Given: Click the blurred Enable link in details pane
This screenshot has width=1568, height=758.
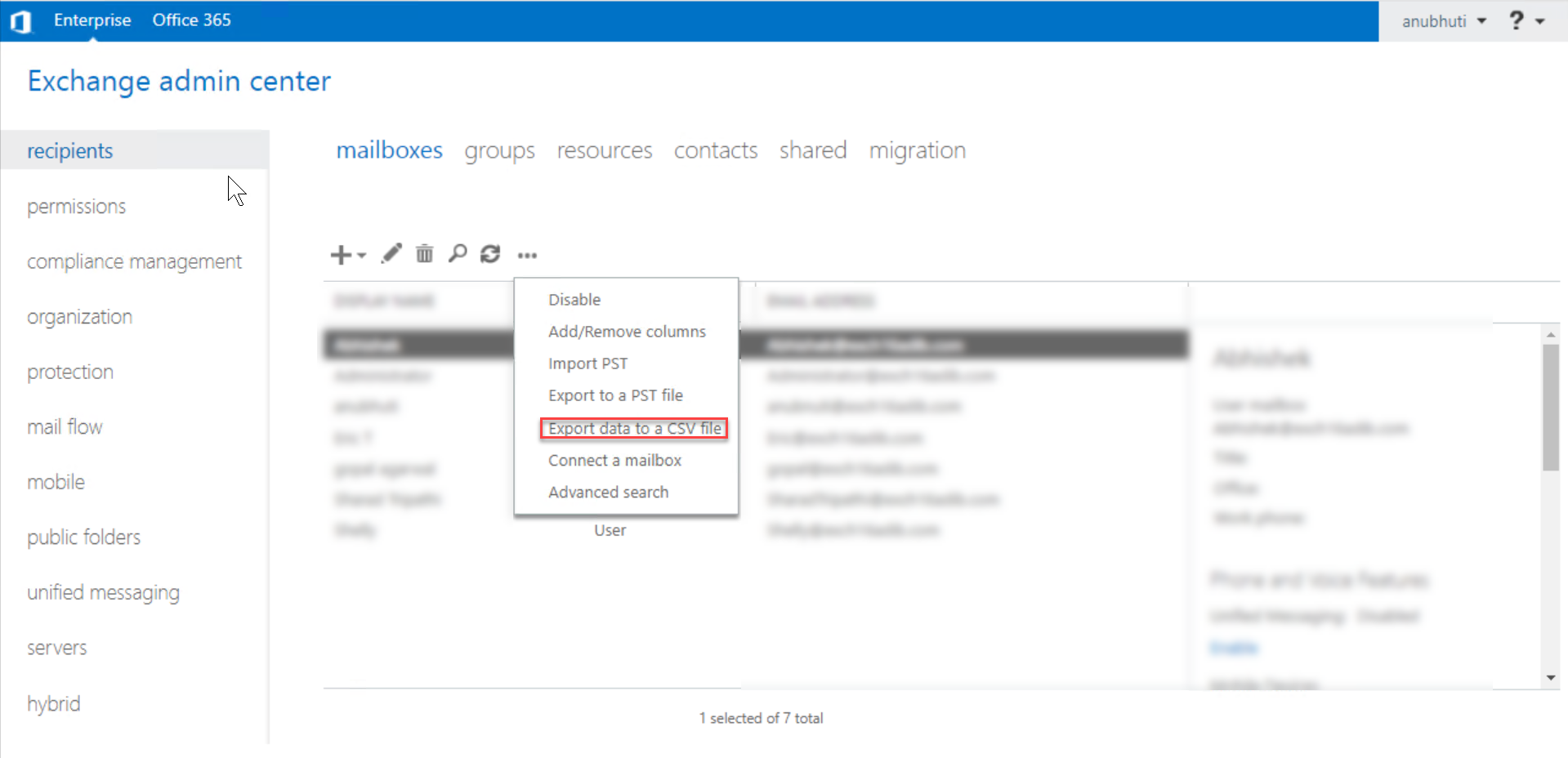Looking at the screenshot, I should [x=1233, y=648].
